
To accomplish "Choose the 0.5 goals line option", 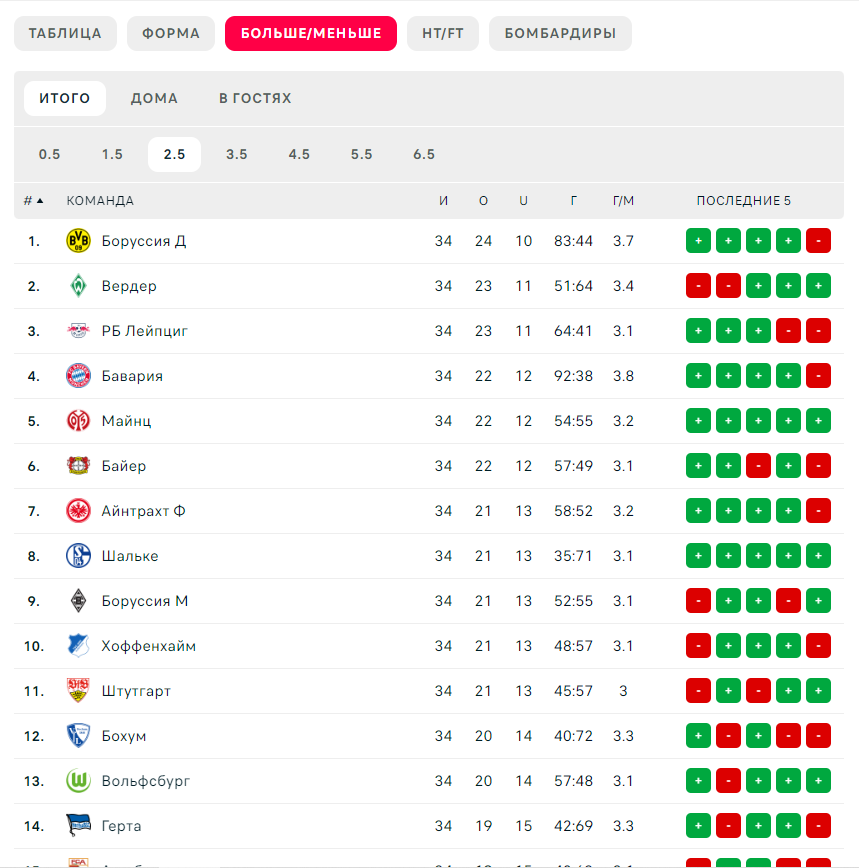I will pos(49,154).
